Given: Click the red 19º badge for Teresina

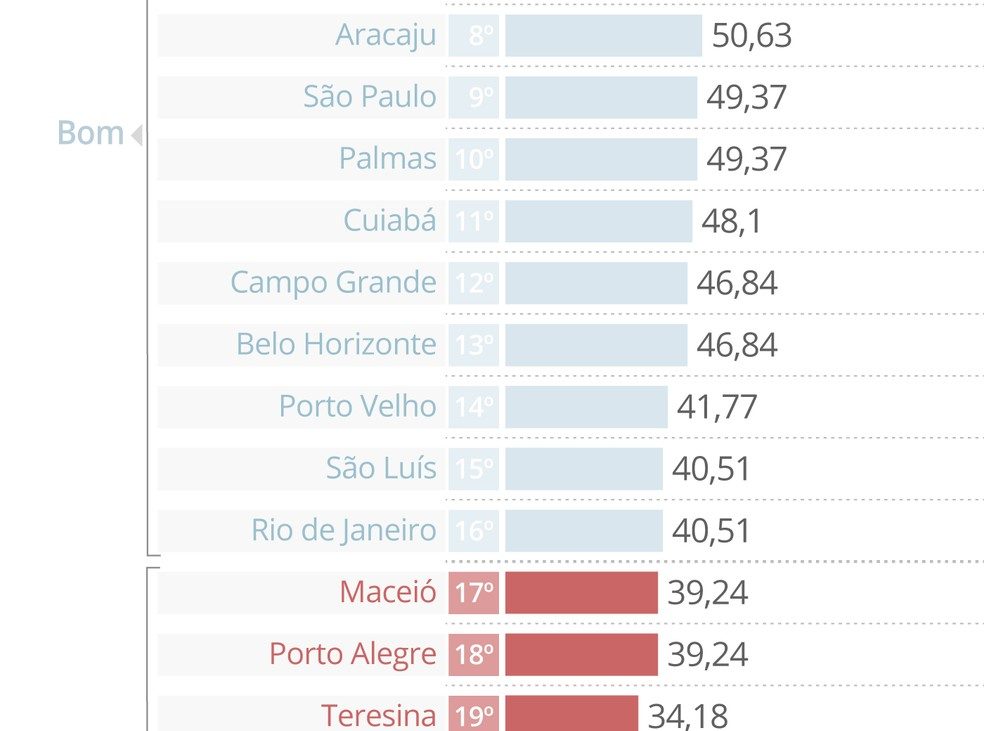Looking at the screenshot, I should (x=474, y=716).
